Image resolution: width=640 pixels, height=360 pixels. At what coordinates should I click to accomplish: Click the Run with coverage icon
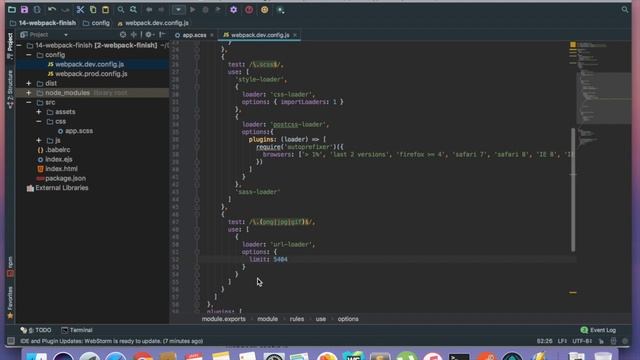pyautogui.click(x=218, y=9)
